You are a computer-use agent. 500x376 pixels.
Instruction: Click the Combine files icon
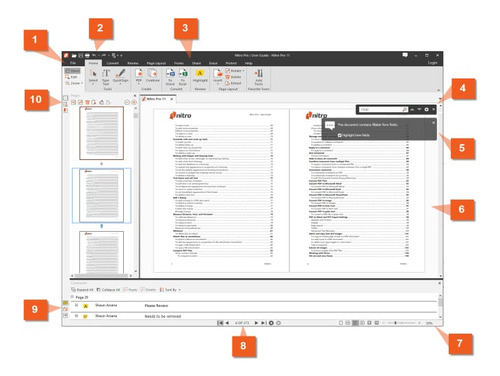tap(153, 73)
